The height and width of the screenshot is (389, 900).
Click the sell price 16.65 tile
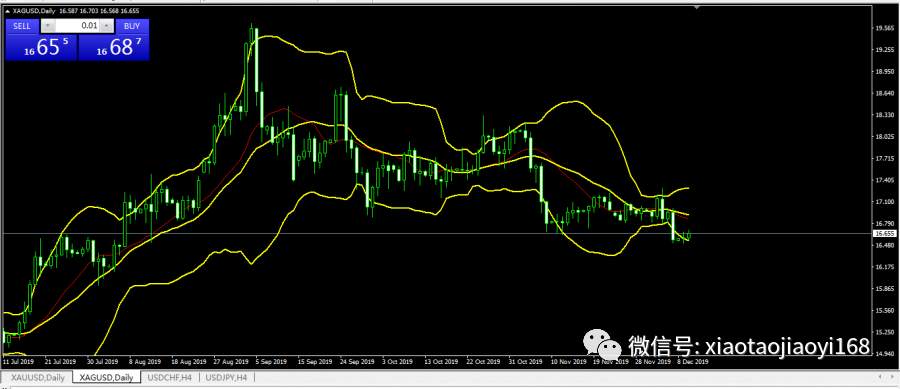coord(41,47)
